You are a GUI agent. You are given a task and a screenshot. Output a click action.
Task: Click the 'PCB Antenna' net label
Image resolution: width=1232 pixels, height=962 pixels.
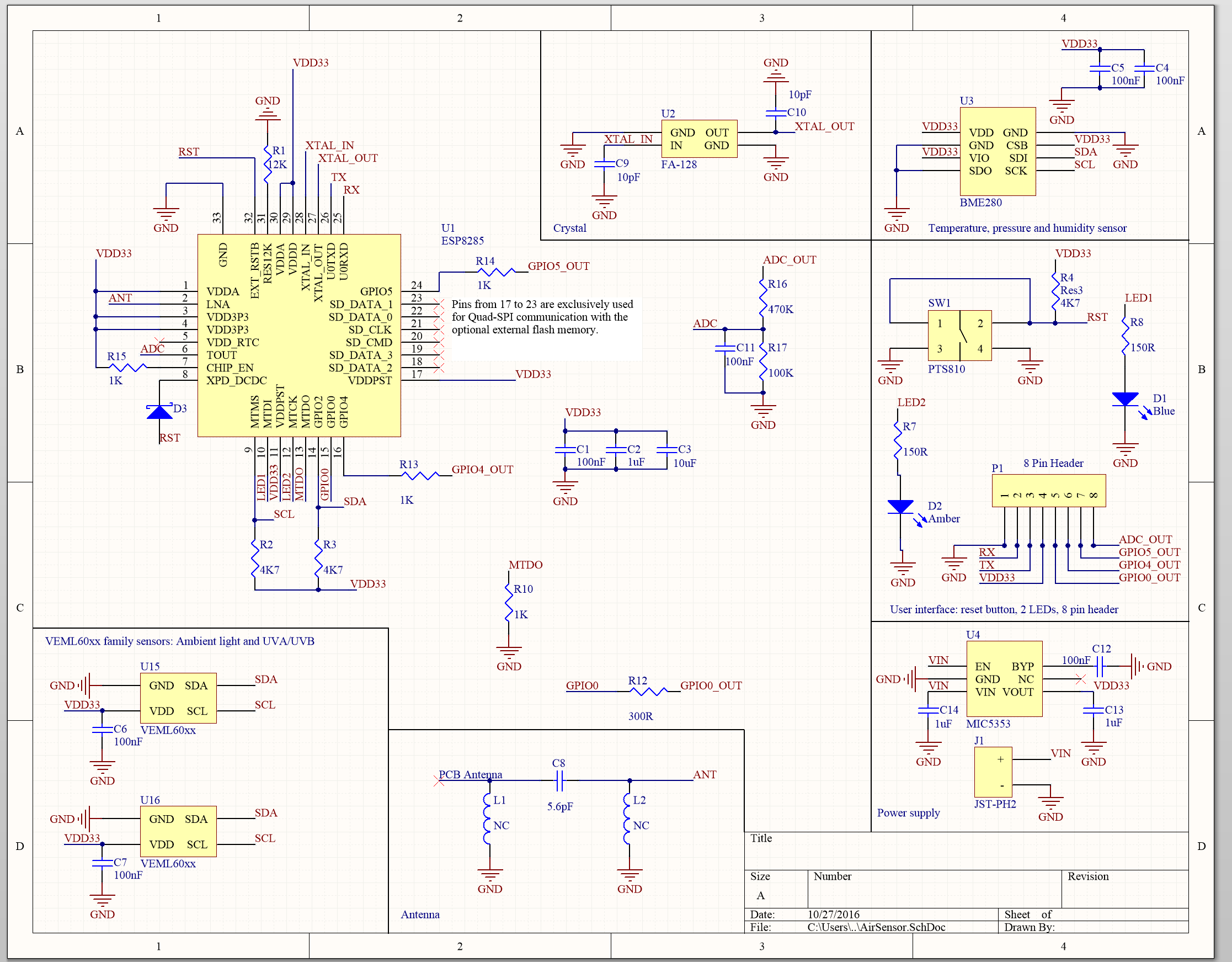coord(471,775)
